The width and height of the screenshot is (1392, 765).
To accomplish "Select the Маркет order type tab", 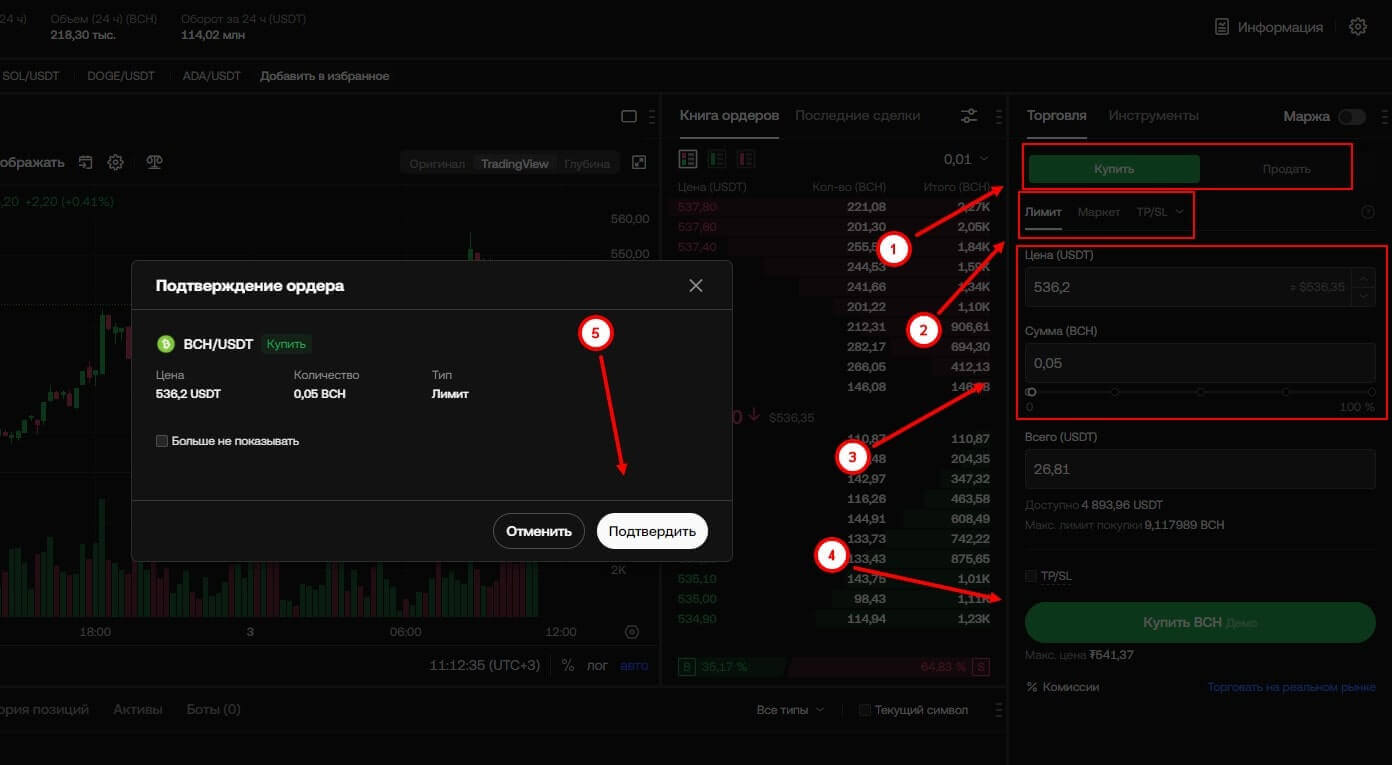I will (1098, 212).
